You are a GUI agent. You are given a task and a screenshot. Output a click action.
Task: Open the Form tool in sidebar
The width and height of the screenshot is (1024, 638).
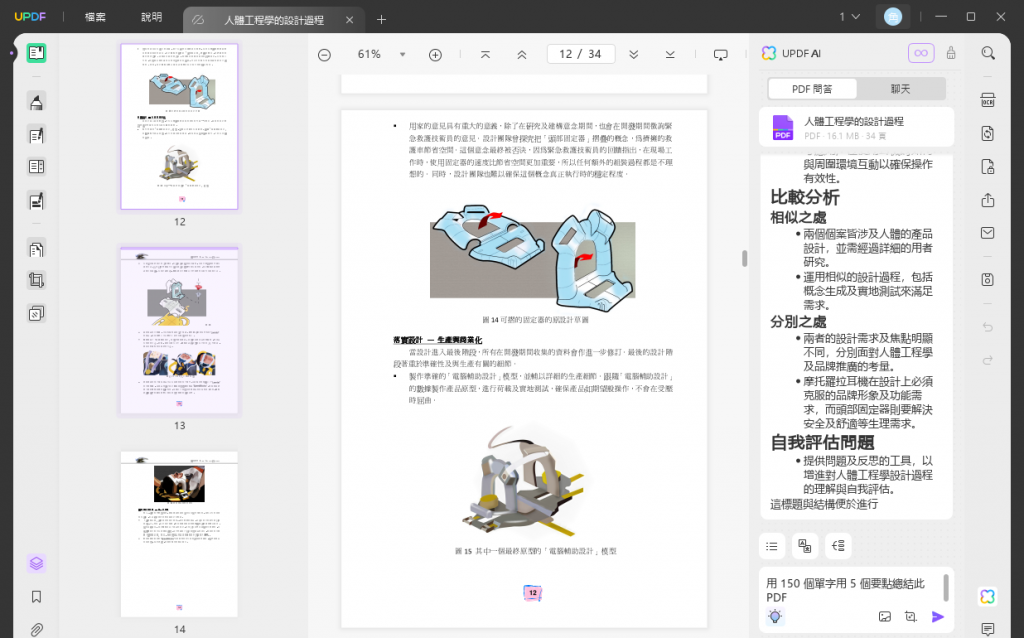36,167
